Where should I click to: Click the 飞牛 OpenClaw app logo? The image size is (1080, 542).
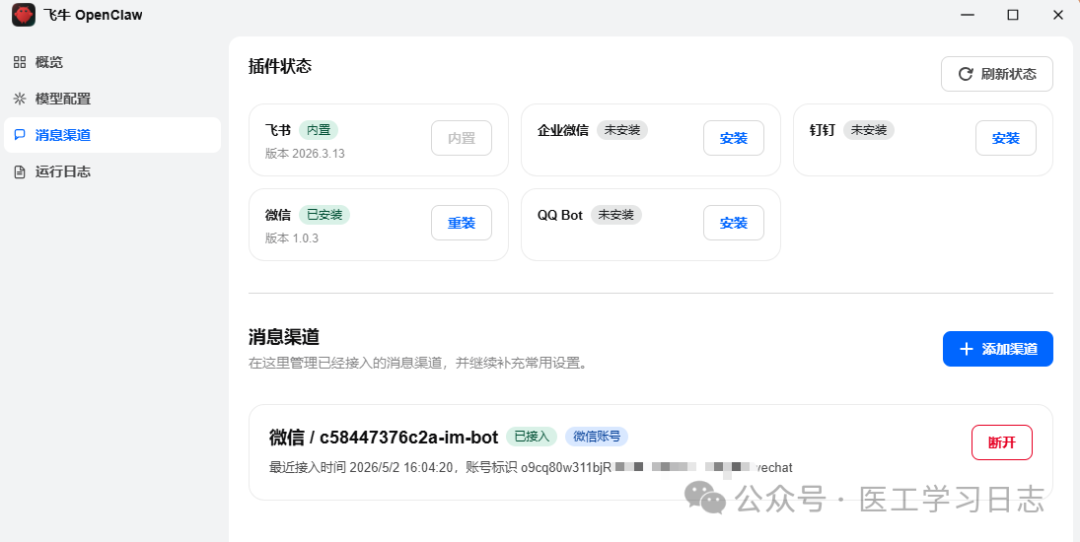(23, 14)
